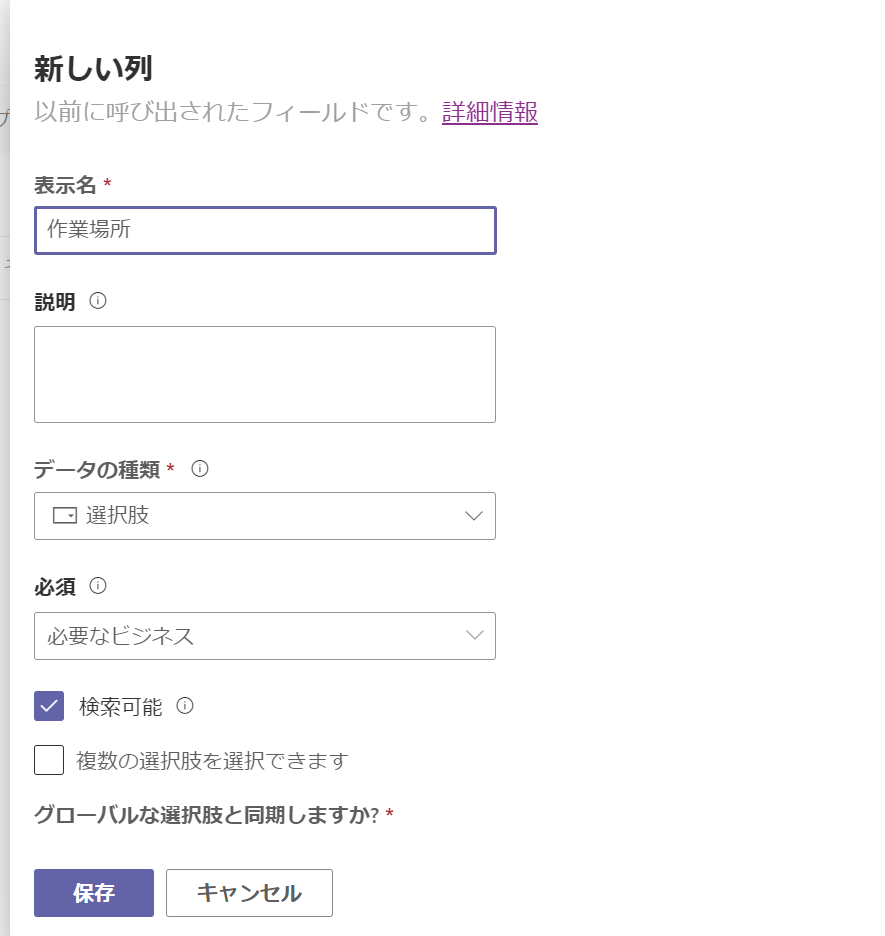
Task: Click the info icon beside データの種類
Action: pos(200,468)
